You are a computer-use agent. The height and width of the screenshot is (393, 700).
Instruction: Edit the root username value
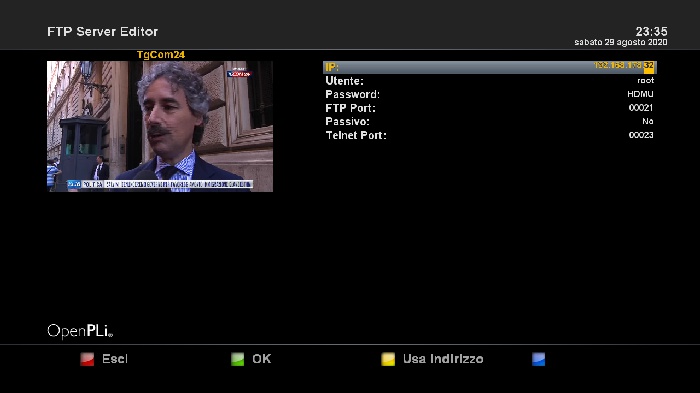coord(646,80)
